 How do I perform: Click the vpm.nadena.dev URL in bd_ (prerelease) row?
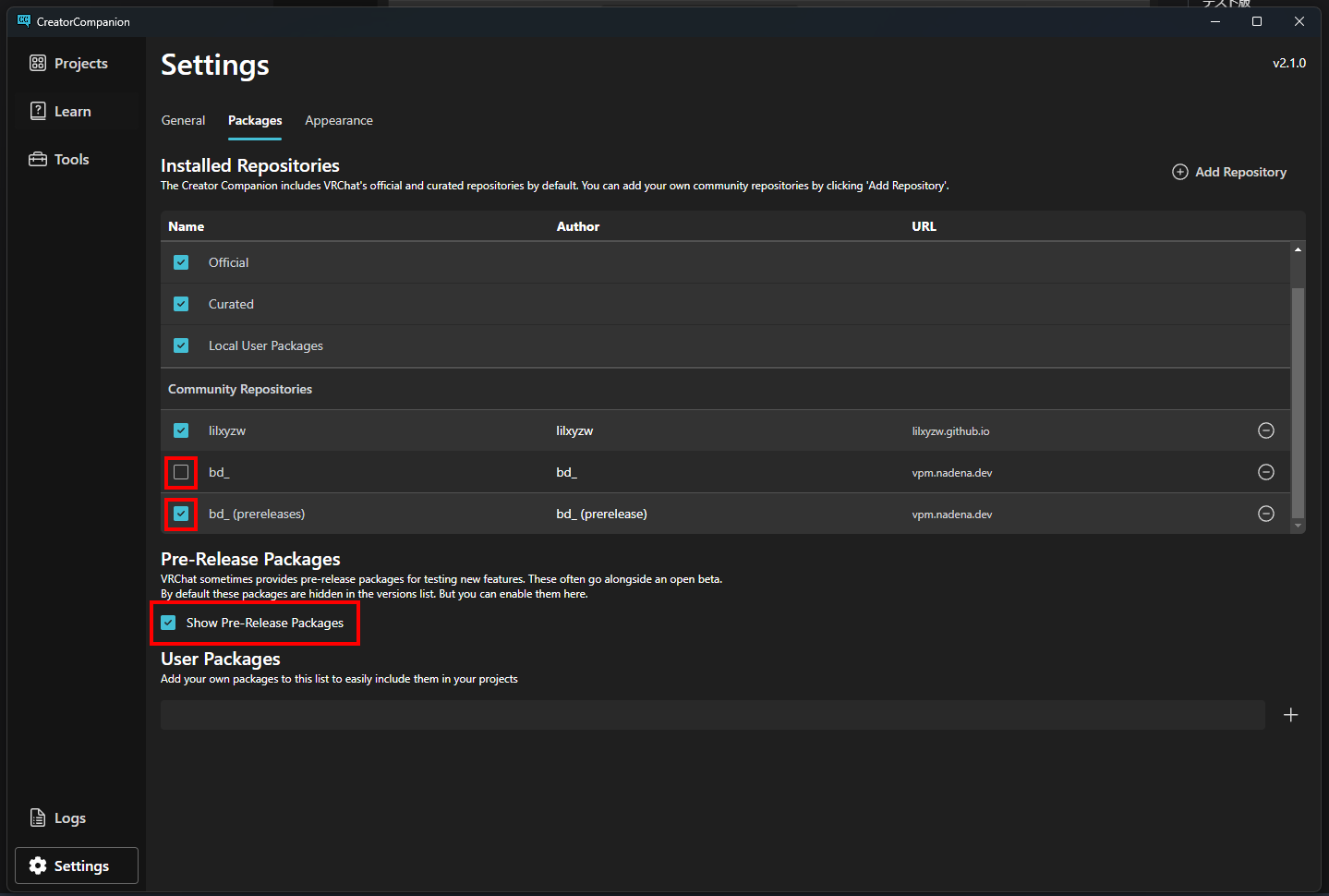(952, 515)
